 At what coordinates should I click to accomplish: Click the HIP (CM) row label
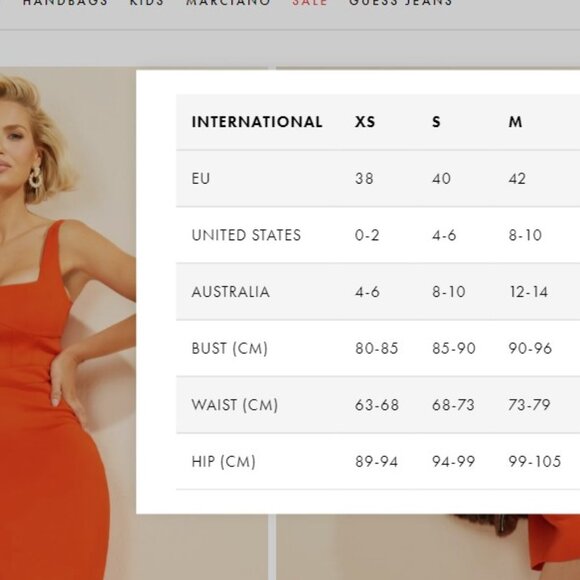(x=223, y=462)
